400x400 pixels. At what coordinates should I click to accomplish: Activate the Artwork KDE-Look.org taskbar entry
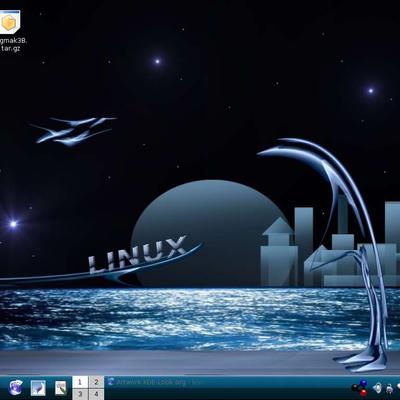point(154,382)
